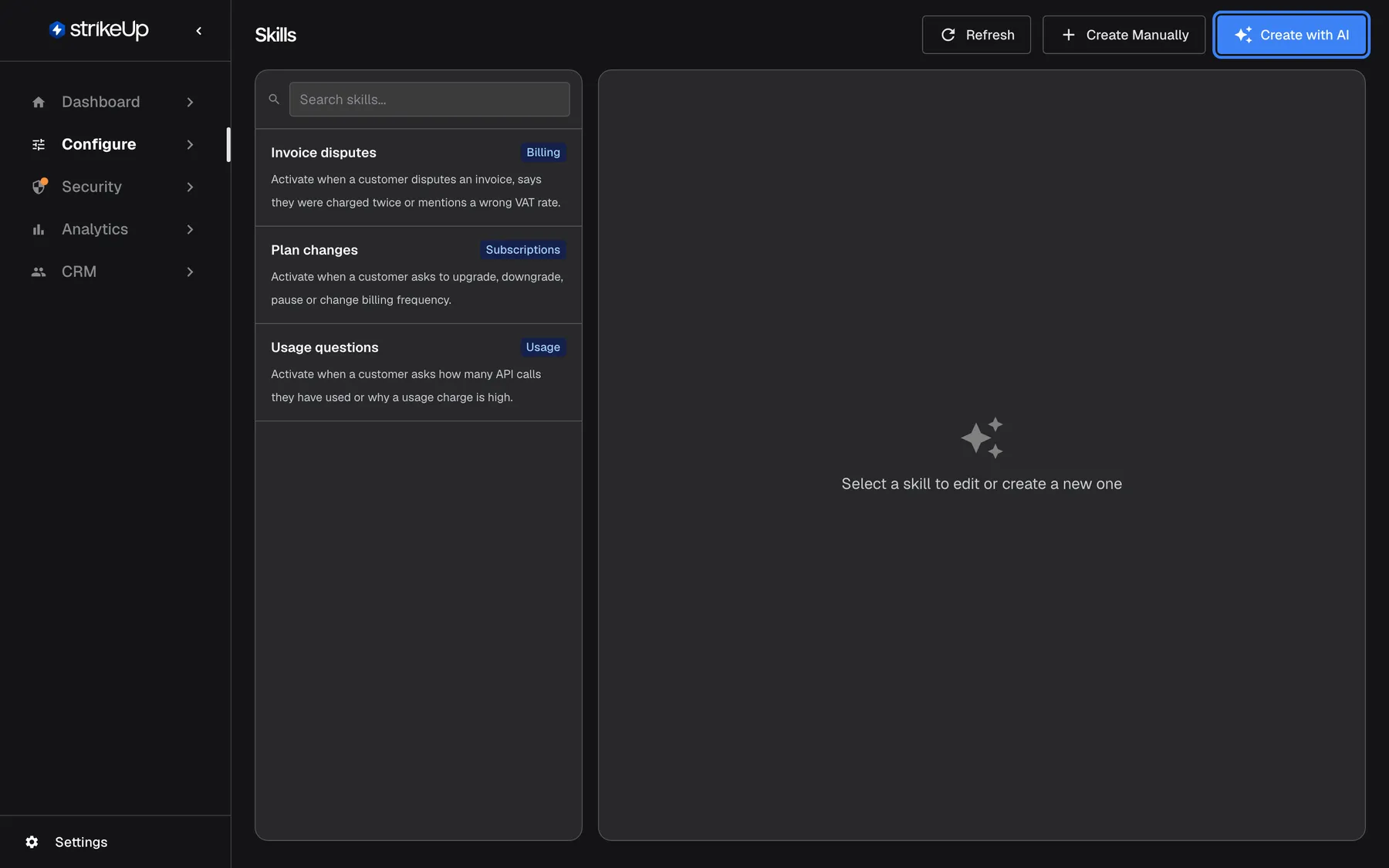Expand the Analytics menu chevron
This screenshot has height=868, width=1389.
pyautogui.click(x=190, y=229)
